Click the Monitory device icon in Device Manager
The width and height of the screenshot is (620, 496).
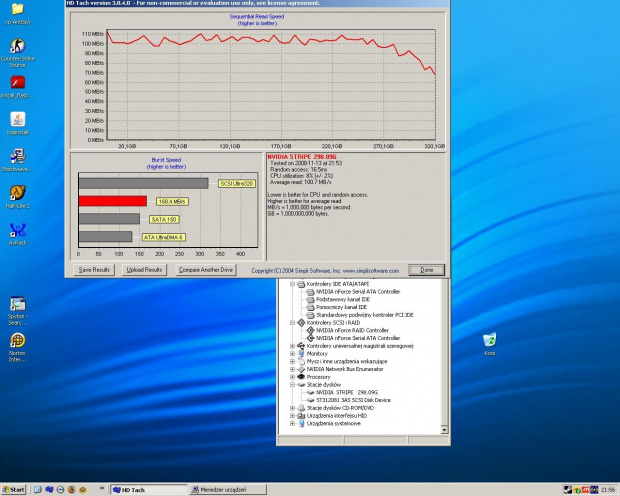tap(301, 354)
